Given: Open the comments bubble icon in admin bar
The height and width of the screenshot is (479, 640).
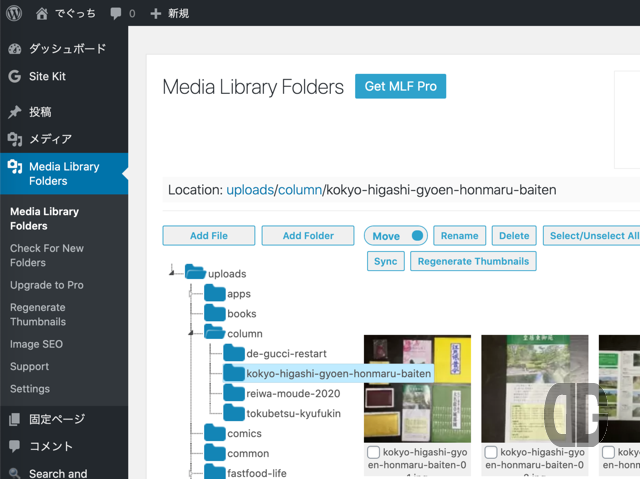Looking at the screenshot, I should point(116,13).
